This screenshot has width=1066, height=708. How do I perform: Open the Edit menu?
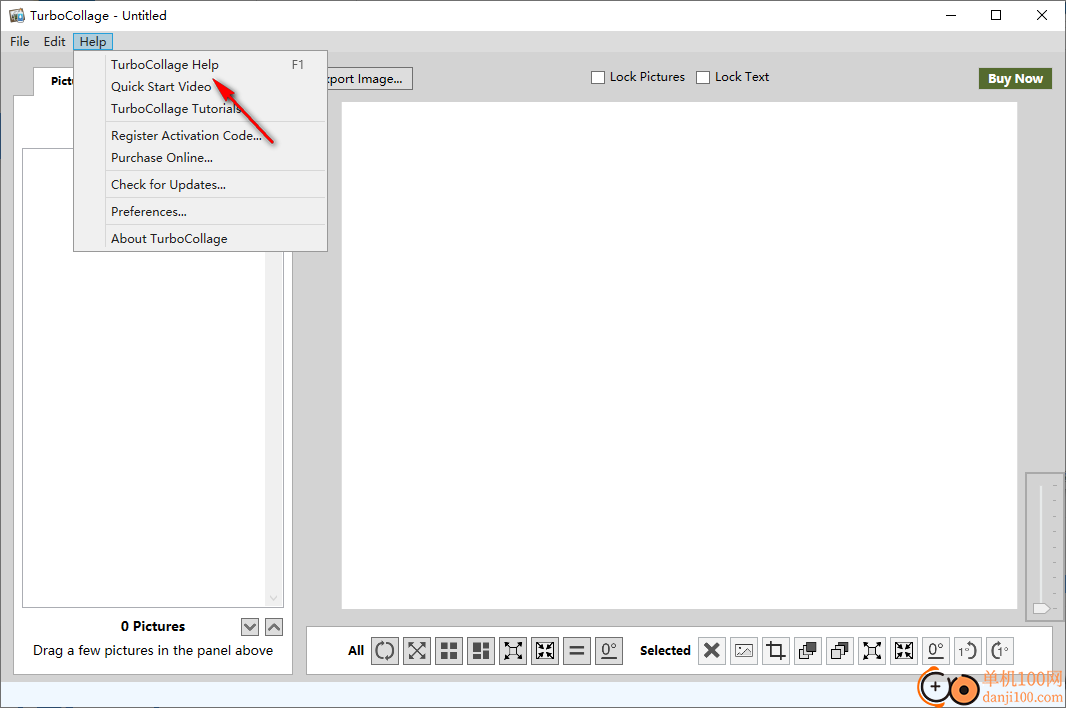click(x=54, y=41)
